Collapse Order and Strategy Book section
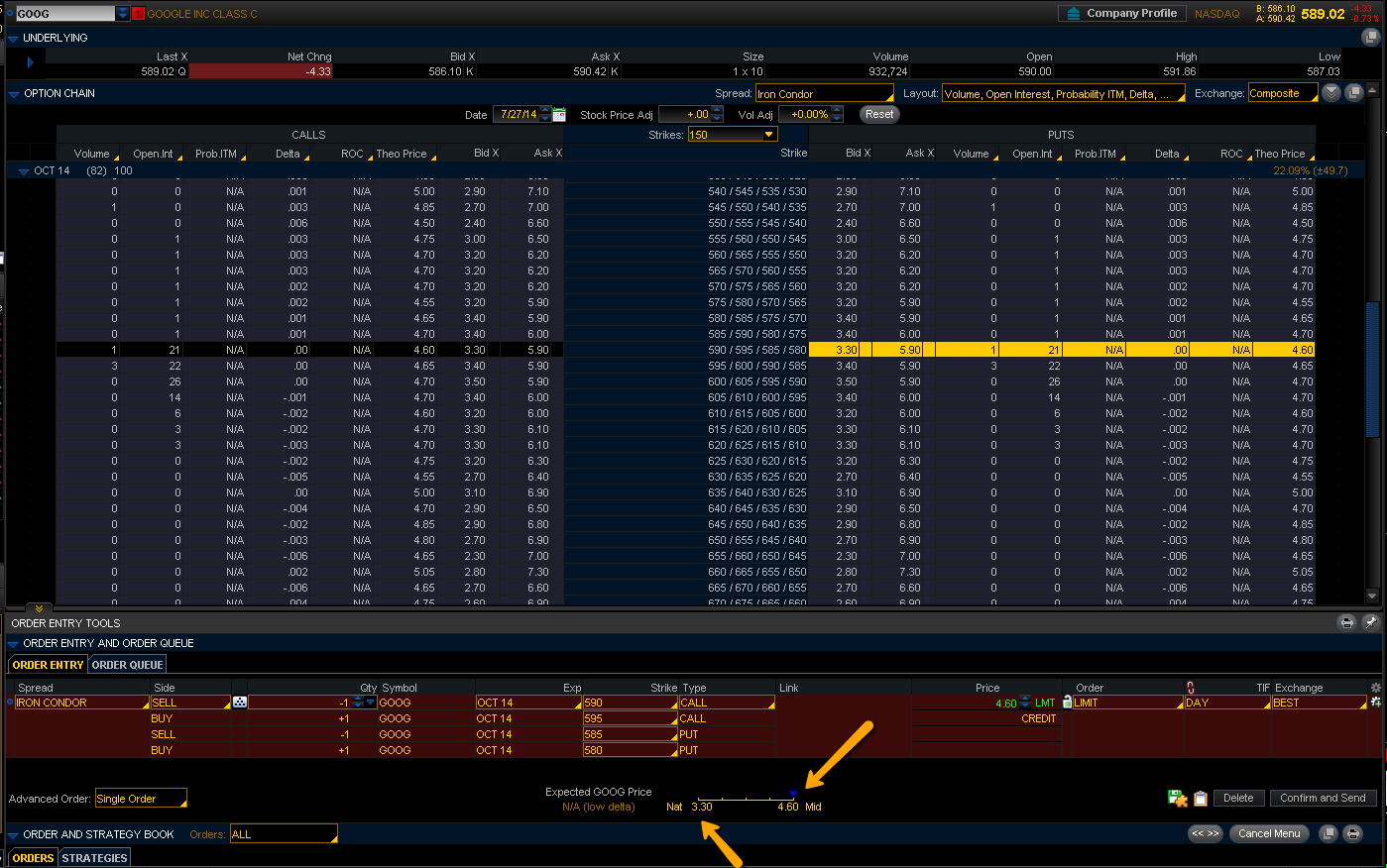Viewport: 1387px width, 868px height. [14, 835]
